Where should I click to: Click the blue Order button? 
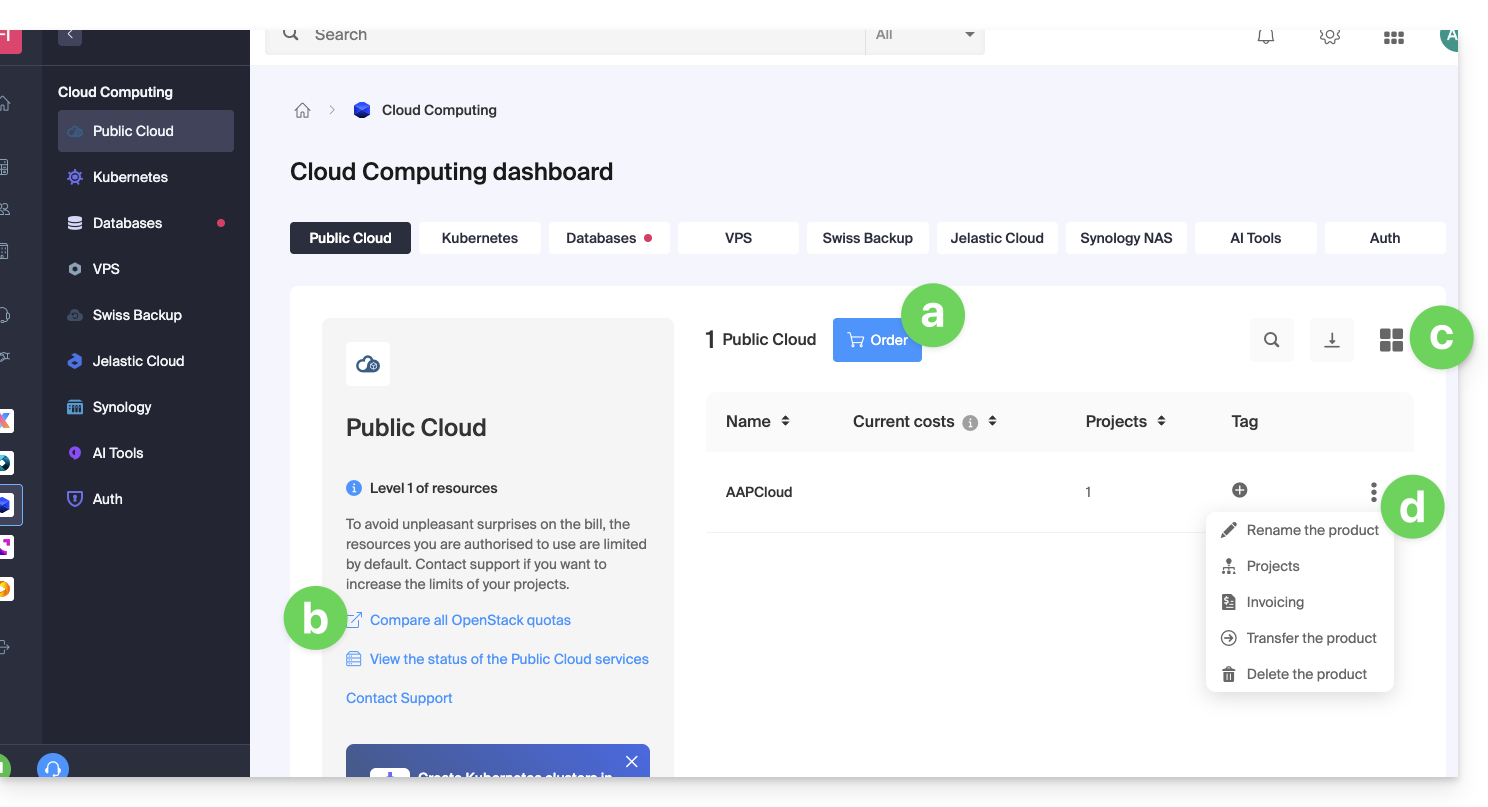tap(877, 340)
